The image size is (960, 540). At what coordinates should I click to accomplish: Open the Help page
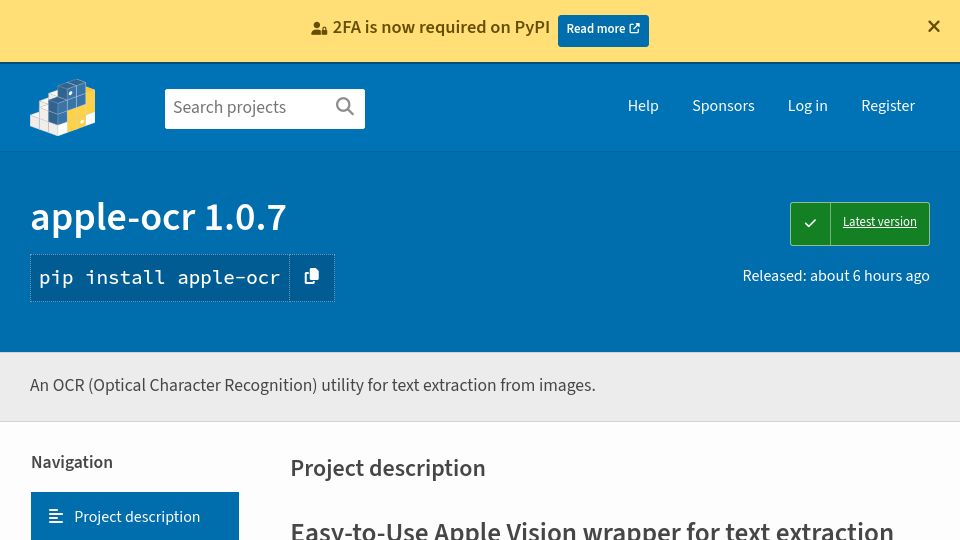point(643,106)
